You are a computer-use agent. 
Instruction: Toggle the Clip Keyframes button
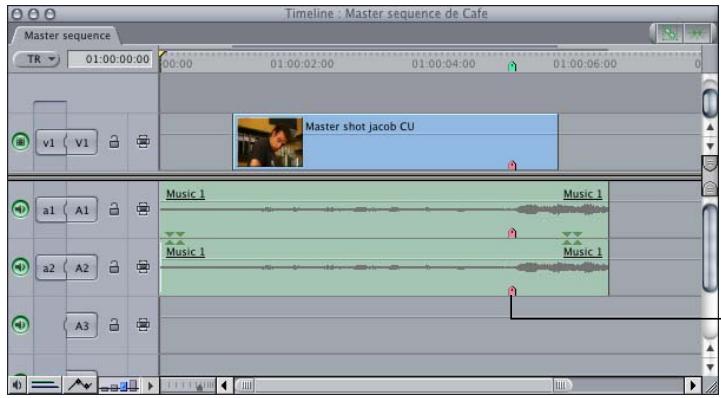[45, 385]
